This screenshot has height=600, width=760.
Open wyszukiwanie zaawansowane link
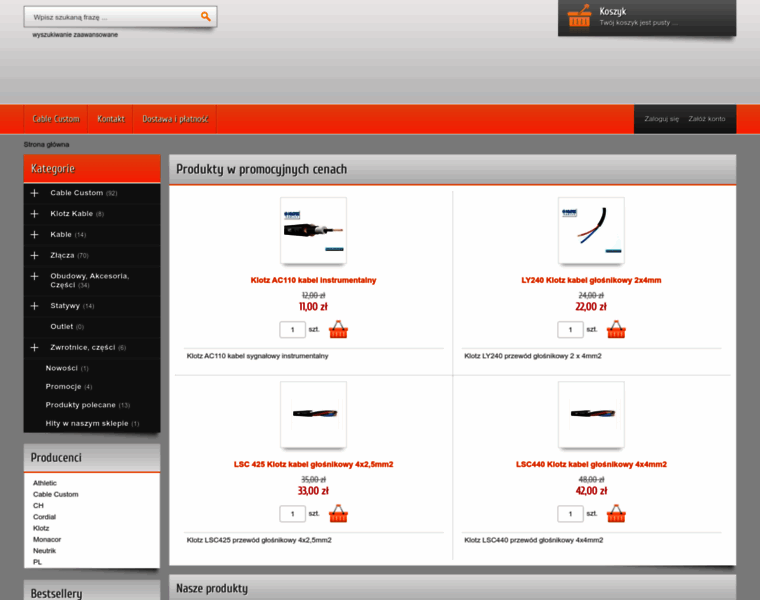point(75,35)
